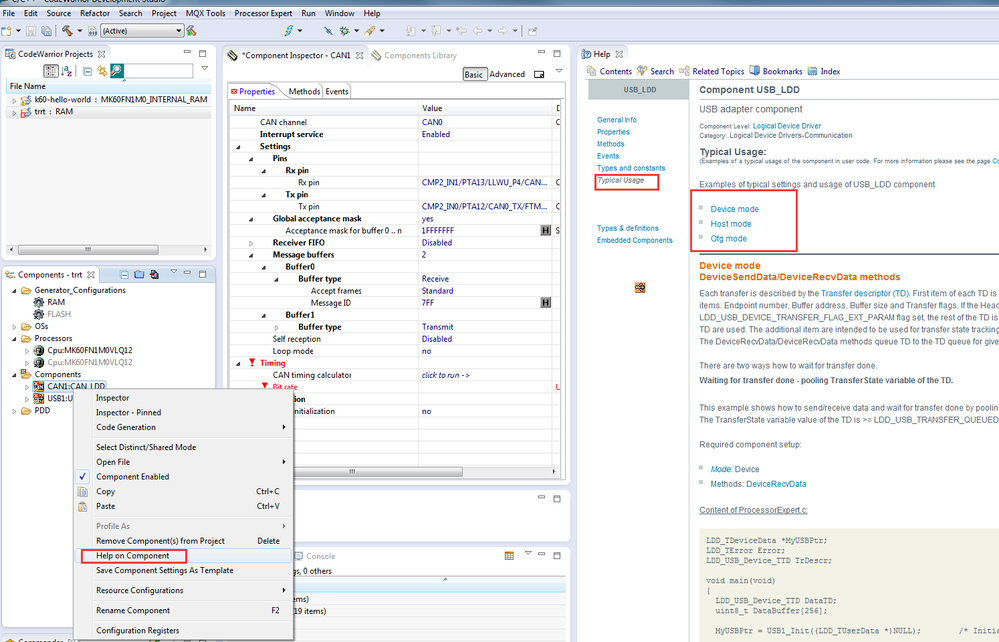The image size is (999, 642).
Task: Click the Index icon in Help view
Action: (x=812, y=71)
